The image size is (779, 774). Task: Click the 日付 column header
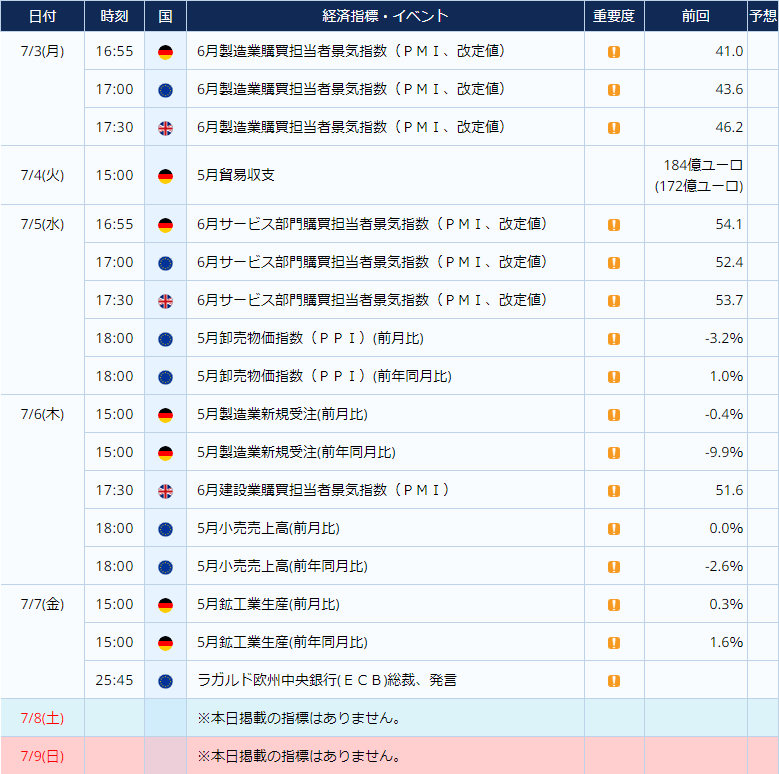point(42,16)
